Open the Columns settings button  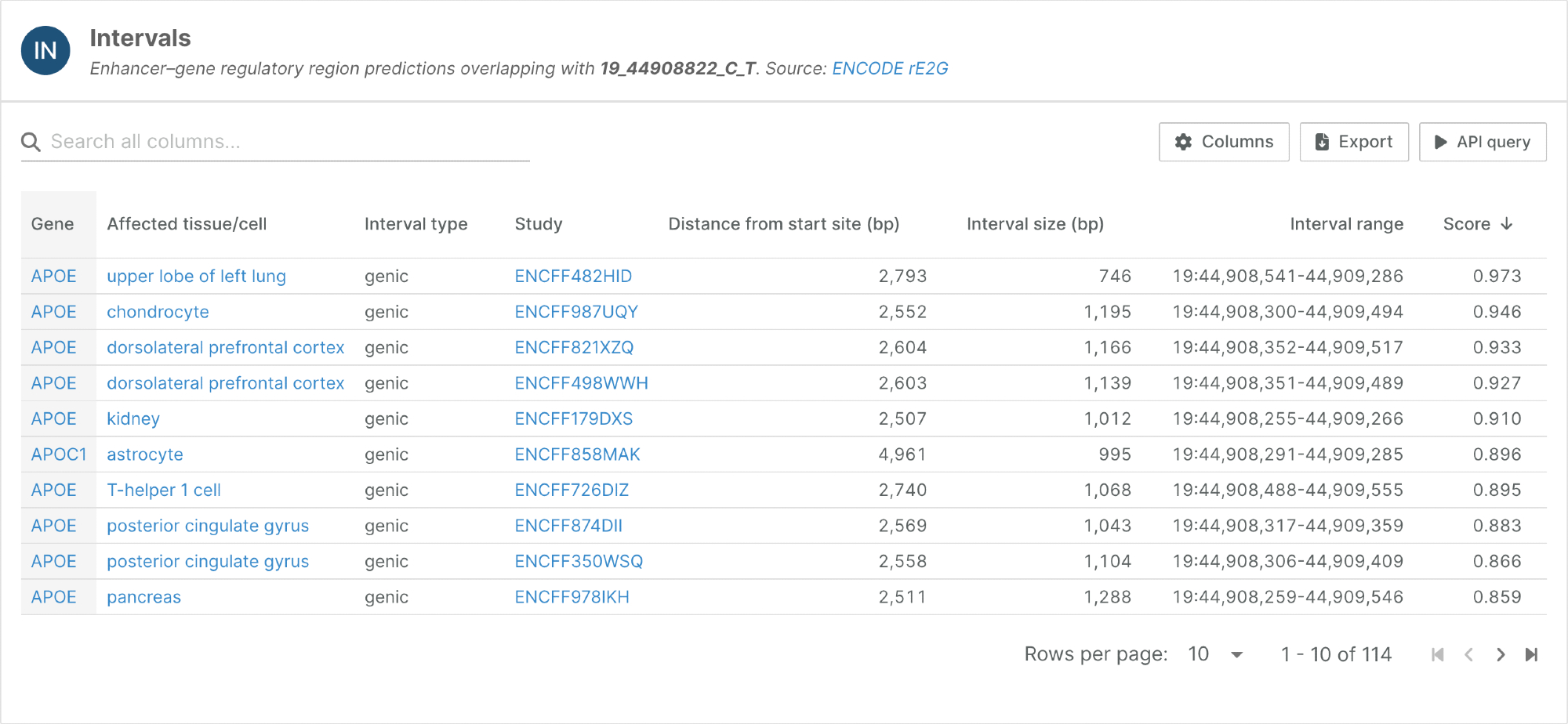click(x=1223, y=142)
